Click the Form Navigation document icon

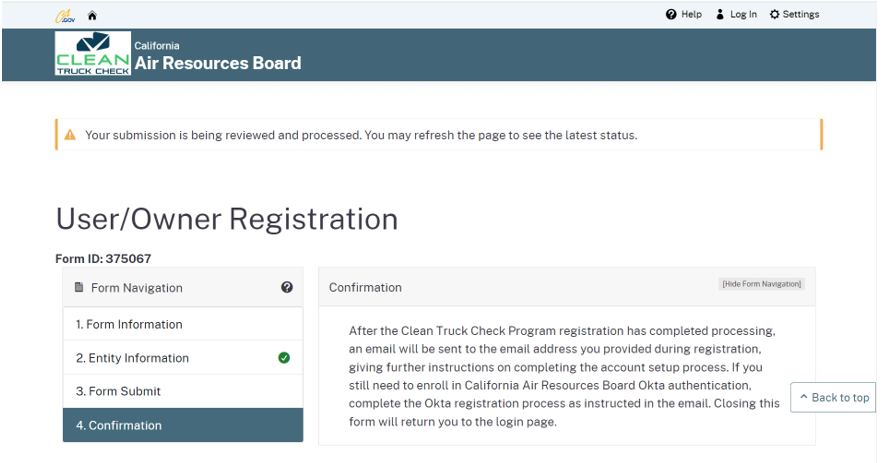pos(79,288)
